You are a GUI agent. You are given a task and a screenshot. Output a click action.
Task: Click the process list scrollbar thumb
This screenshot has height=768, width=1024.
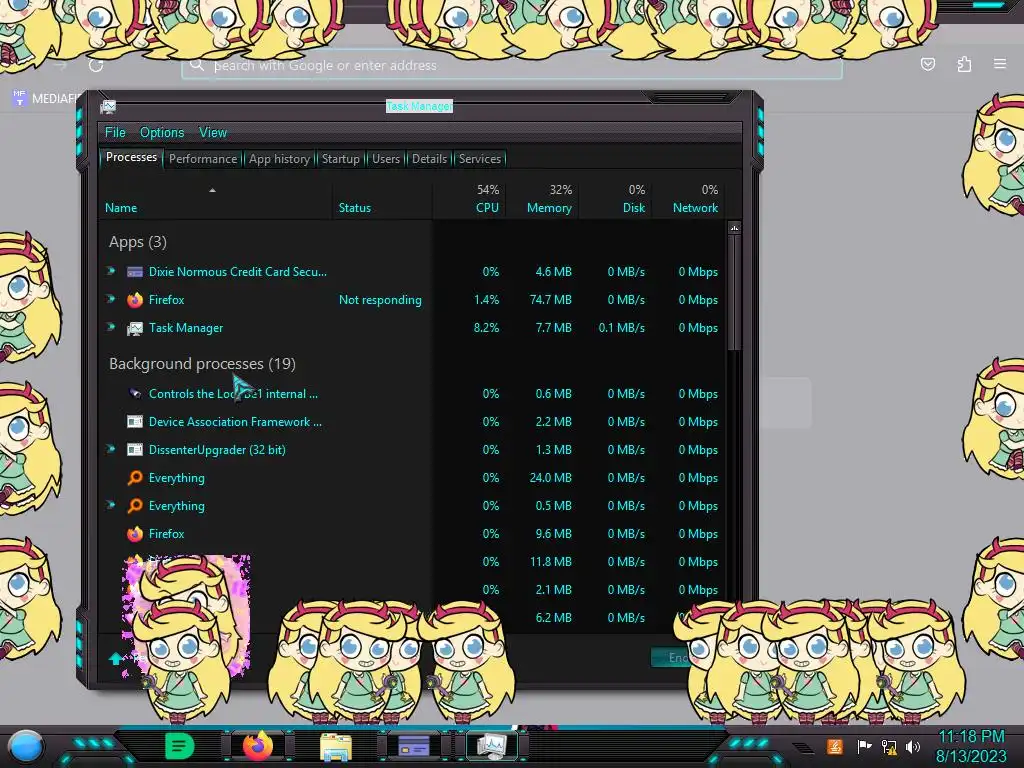[734, 293]
